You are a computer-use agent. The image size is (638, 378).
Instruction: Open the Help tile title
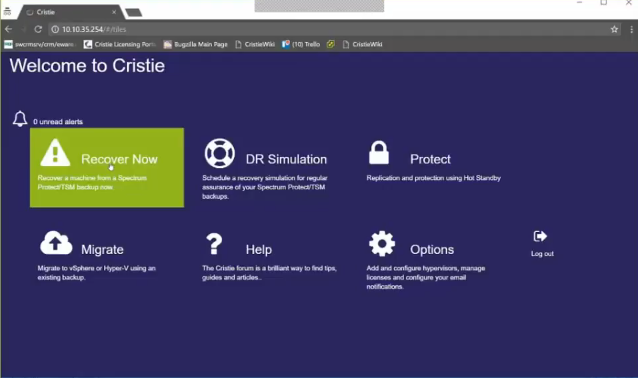(258, 249)
